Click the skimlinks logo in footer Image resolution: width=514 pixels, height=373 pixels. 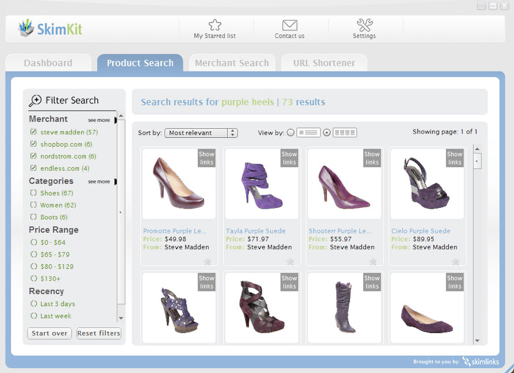(x=481, y=361)
